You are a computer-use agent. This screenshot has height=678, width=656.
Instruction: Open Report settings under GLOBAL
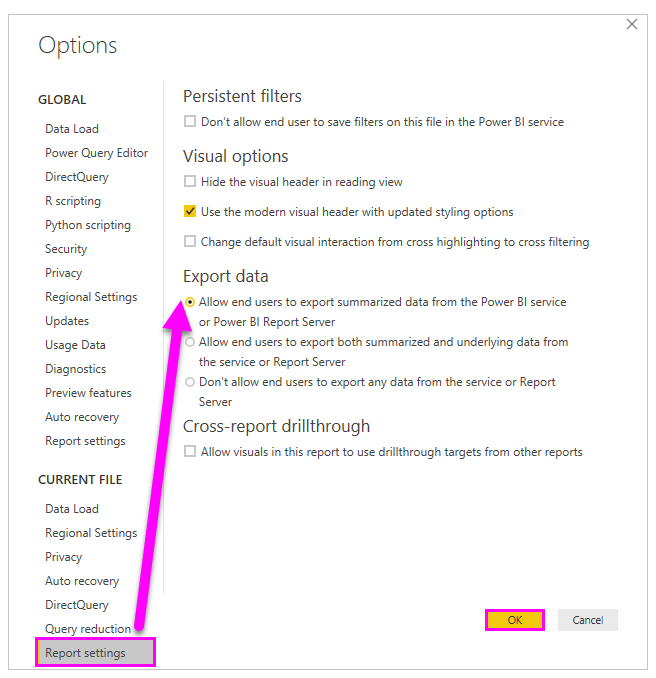85,441
